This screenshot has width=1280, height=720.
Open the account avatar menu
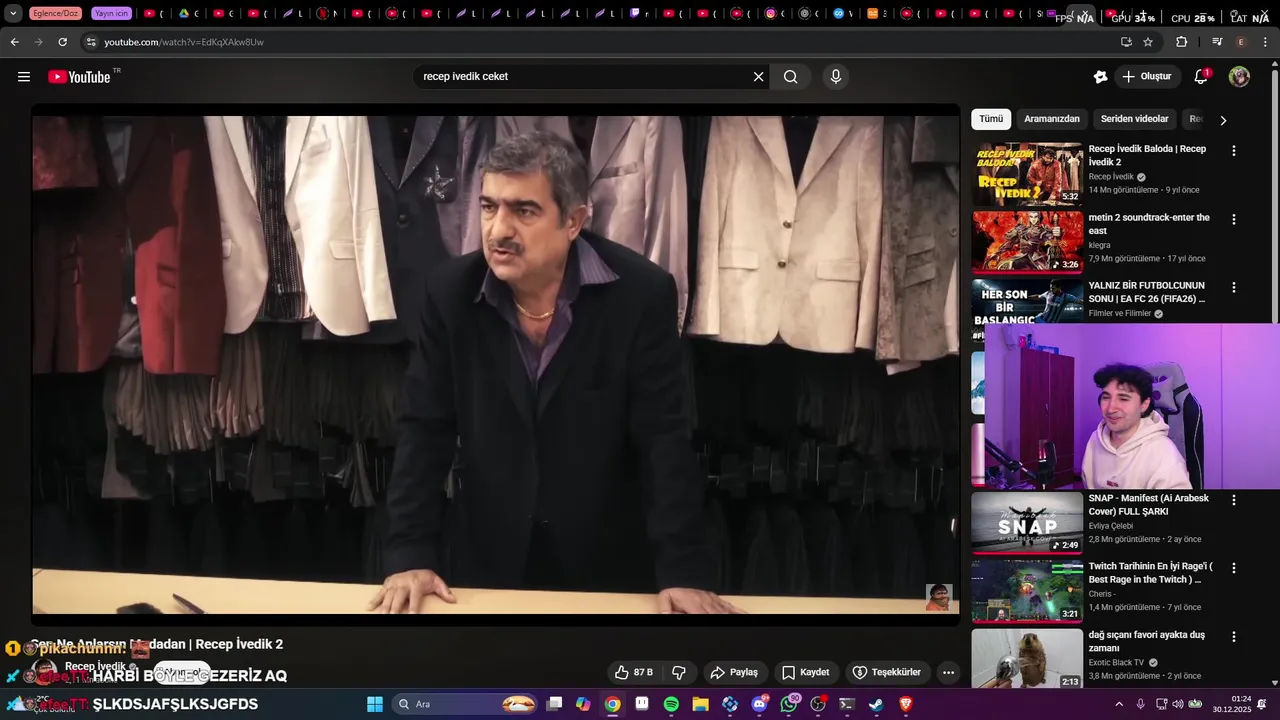tap(1239, 77)
